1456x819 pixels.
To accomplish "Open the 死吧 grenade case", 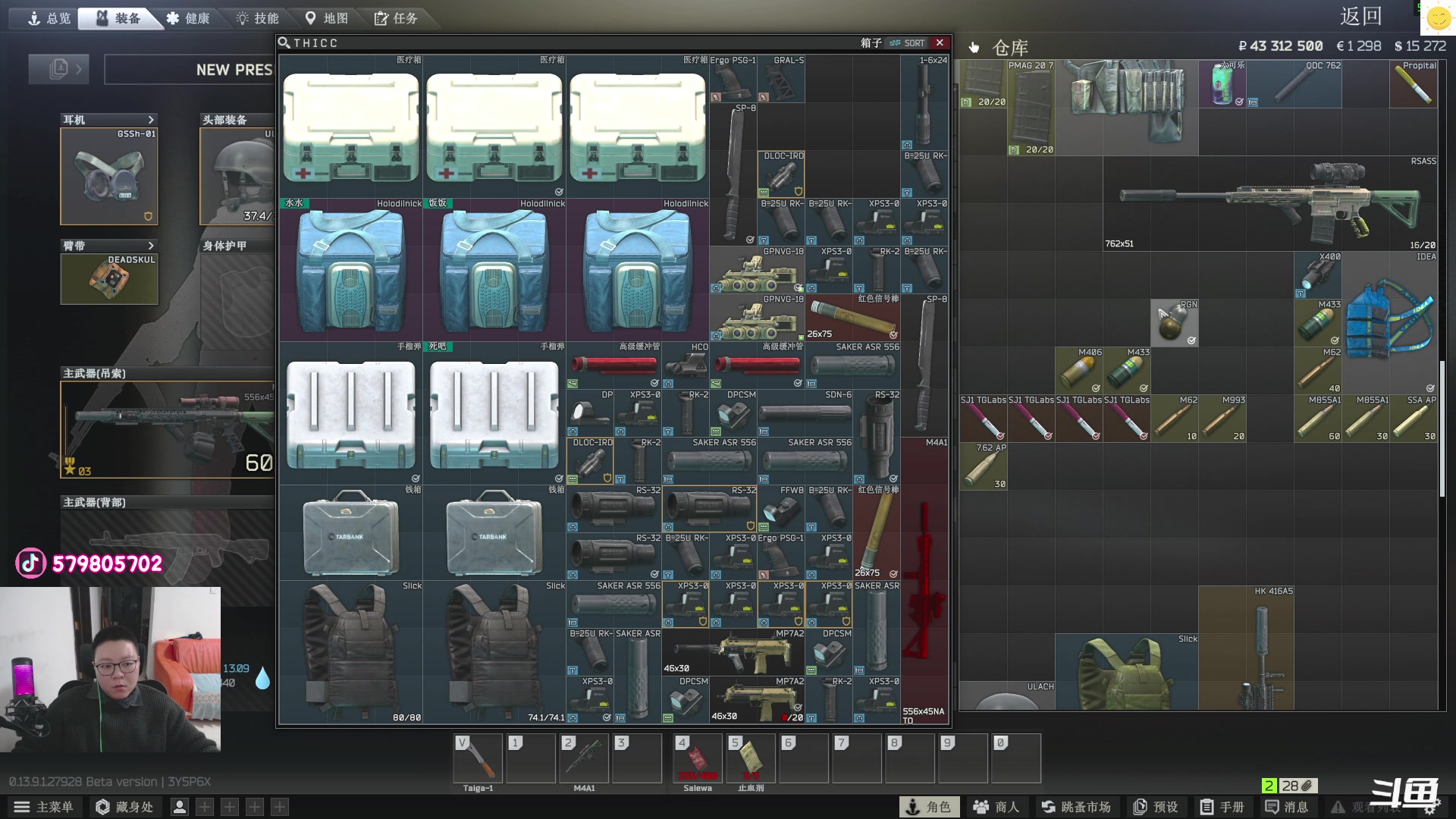I will (x=494, y=413).
